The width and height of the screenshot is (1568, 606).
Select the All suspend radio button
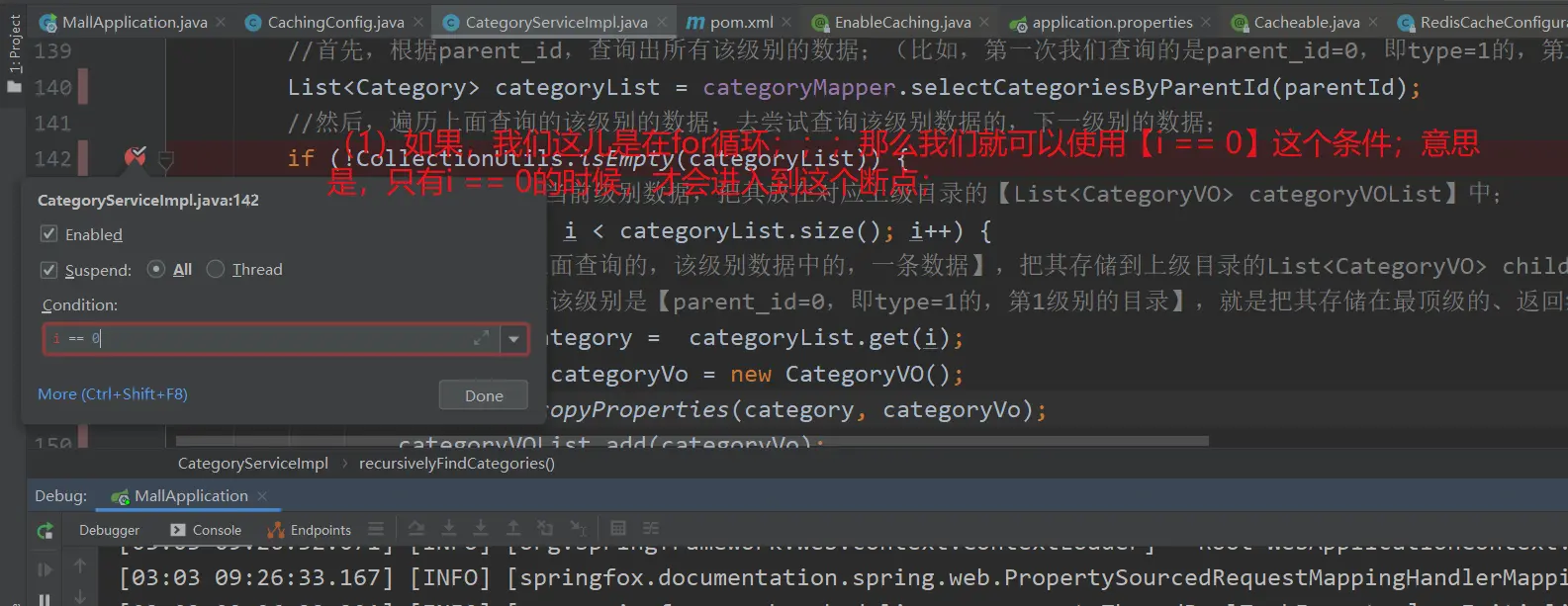[155, 269]
